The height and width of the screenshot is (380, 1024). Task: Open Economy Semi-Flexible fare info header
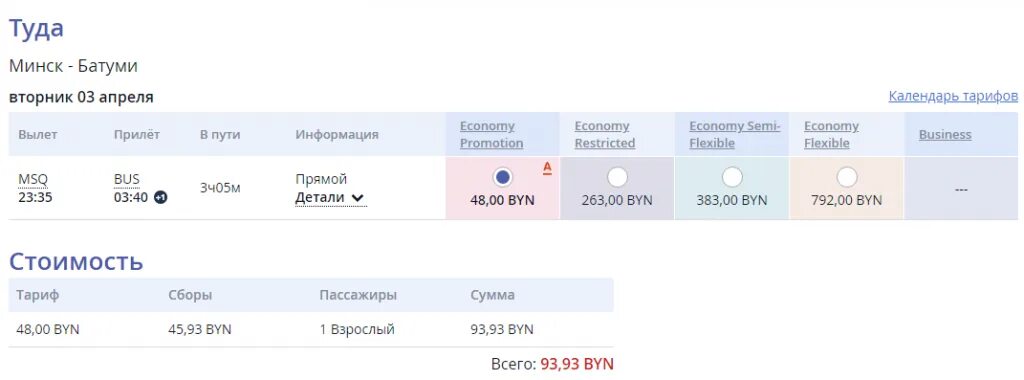pyautogui.click(x=735, y=135)
